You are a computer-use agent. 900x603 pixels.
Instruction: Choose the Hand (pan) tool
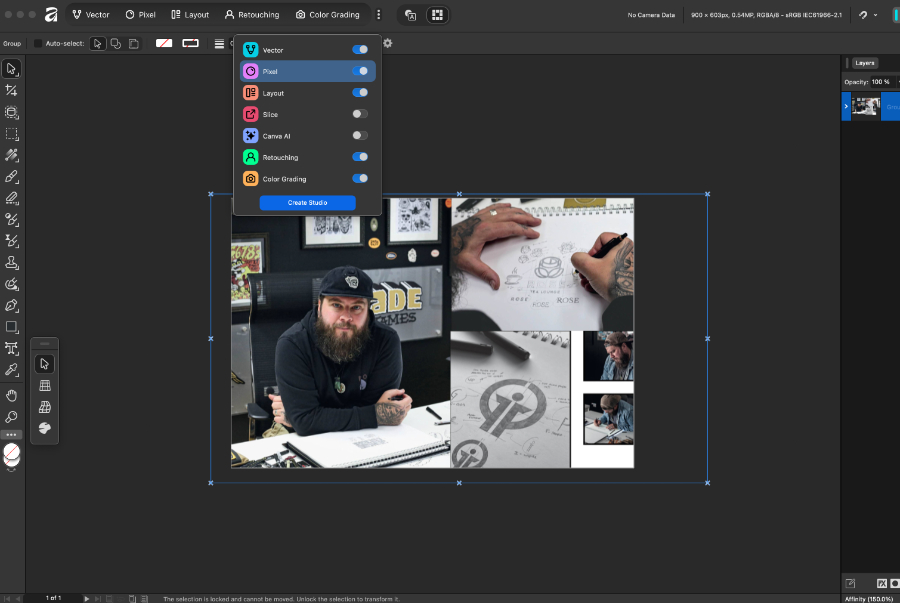[12, 396]
